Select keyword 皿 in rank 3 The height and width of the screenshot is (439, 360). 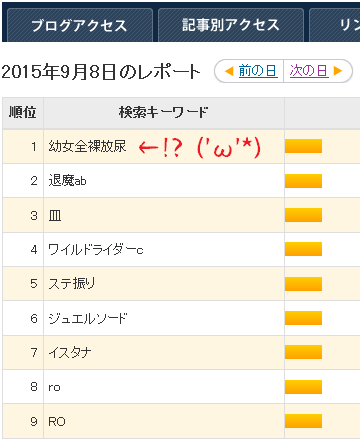[55, 216]
